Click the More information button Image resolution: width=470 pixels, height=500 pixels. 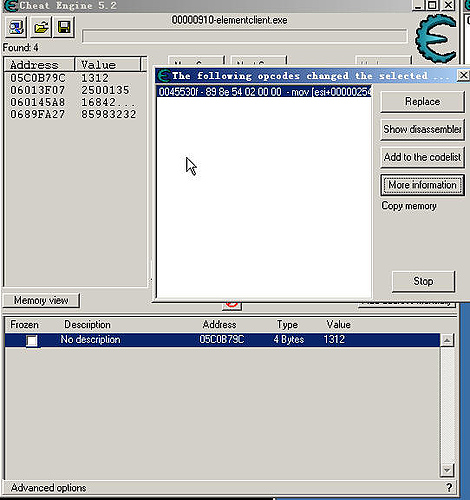422,185
